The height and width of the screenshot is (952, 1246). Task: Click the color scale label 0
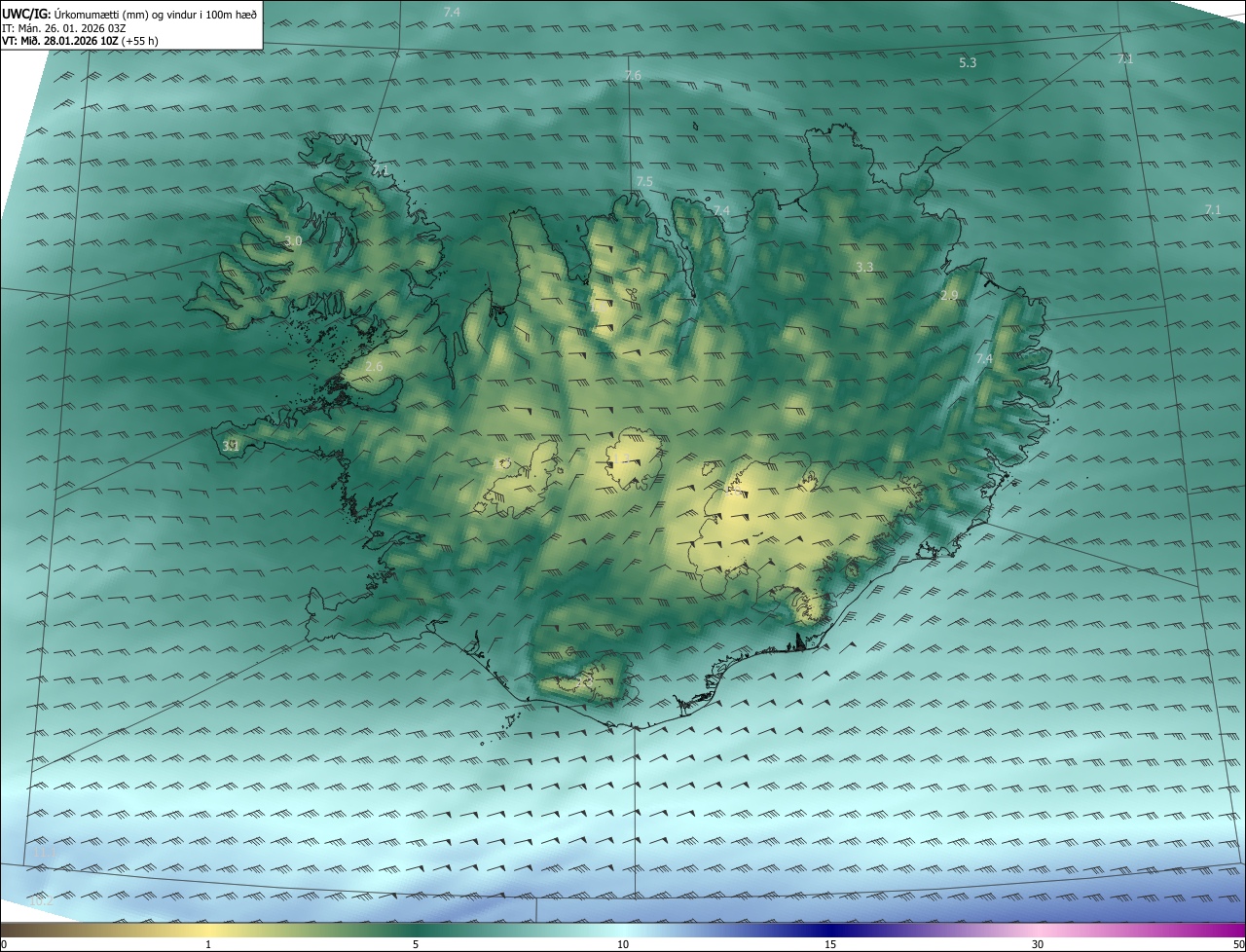tap(4, 944)
